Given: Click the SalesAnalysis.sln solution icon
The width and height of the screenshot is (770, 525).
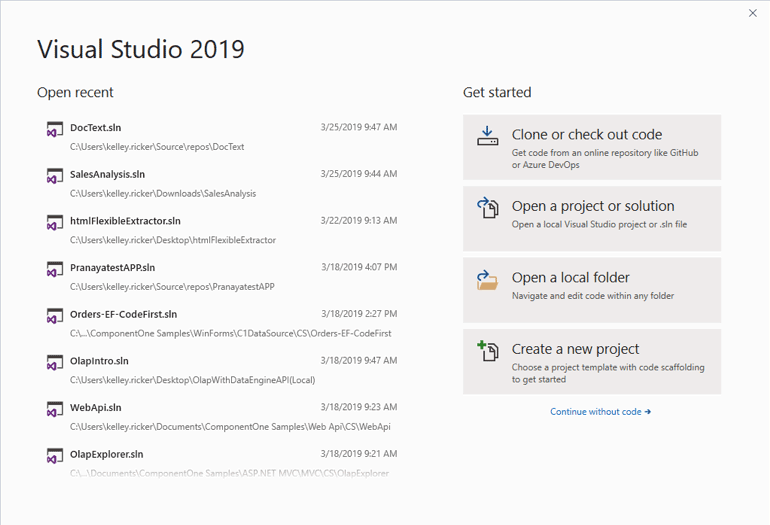Looking at the screenshot, I should click(55, 176).
